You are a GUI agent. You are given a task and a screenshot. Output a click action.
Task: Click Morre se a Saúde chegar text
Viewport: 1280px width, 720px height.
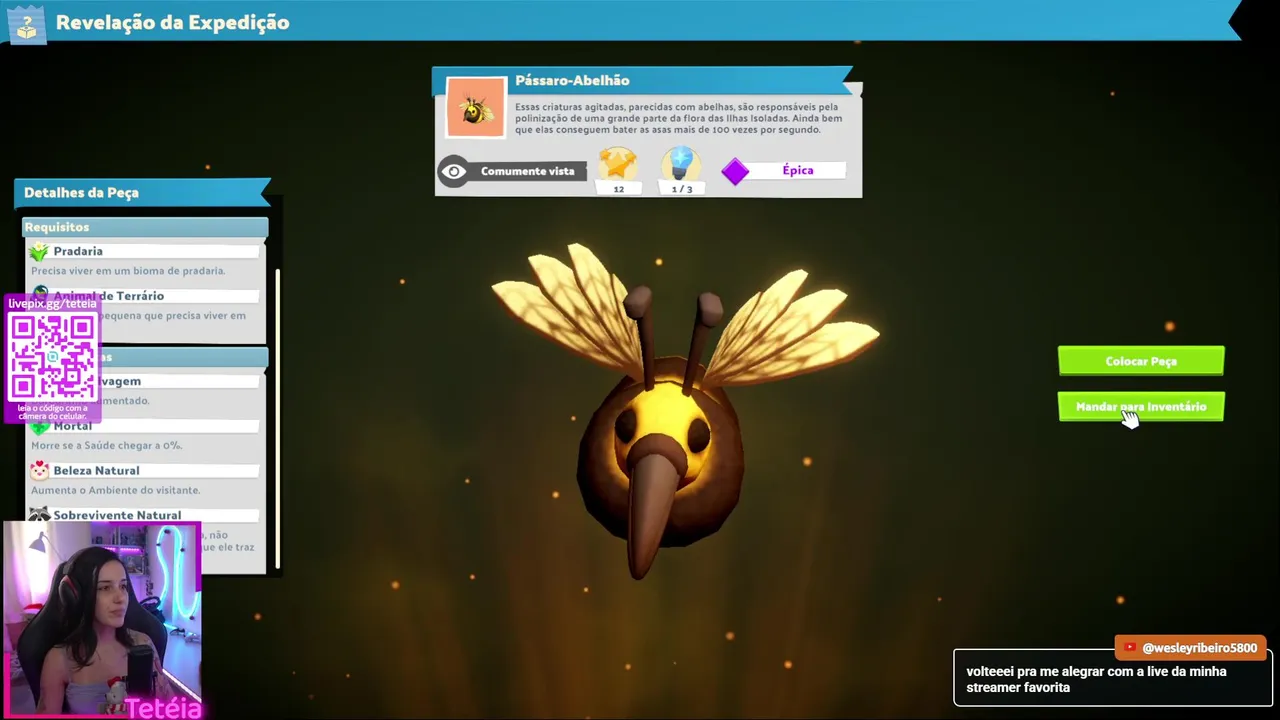(x=106, y=445)
